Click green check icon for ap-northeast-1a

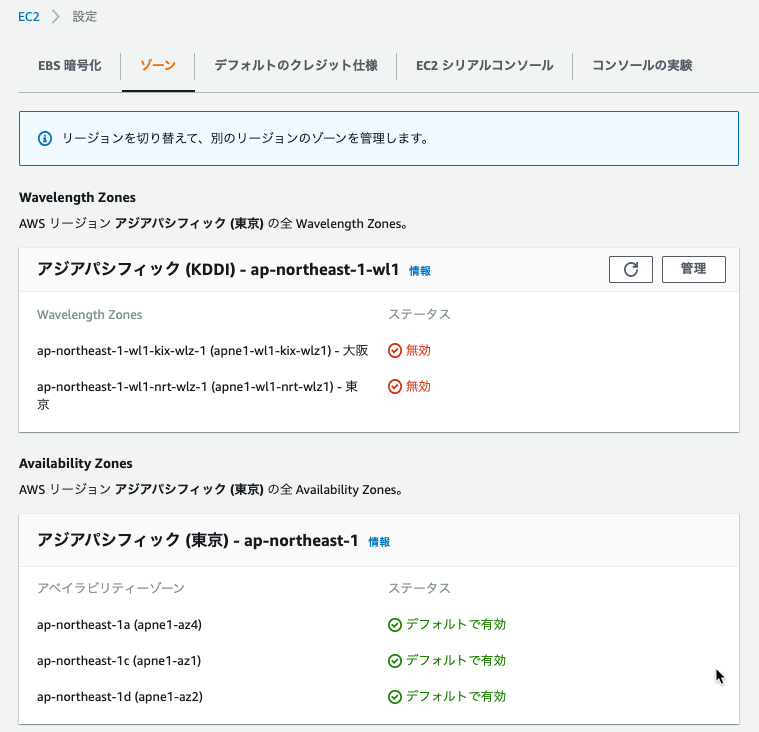click(395, 625)
